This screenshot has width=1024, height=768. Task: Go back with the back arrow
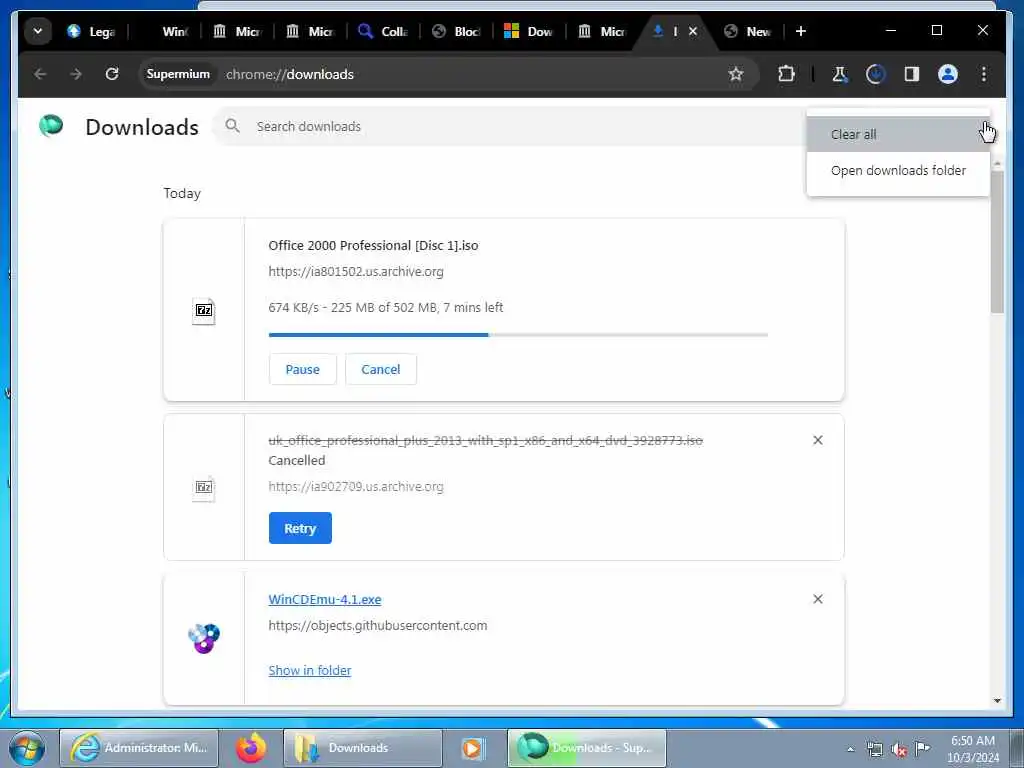[x=40, y=74]
